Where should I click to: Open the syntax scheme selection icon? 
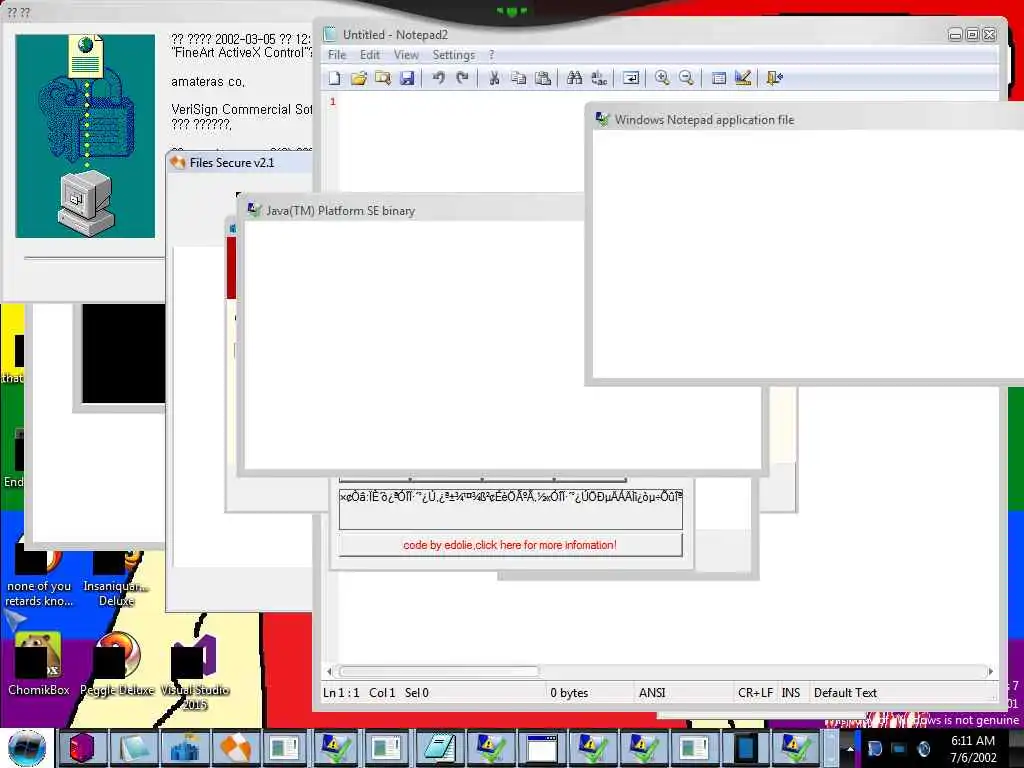click(x=718, y=78)
